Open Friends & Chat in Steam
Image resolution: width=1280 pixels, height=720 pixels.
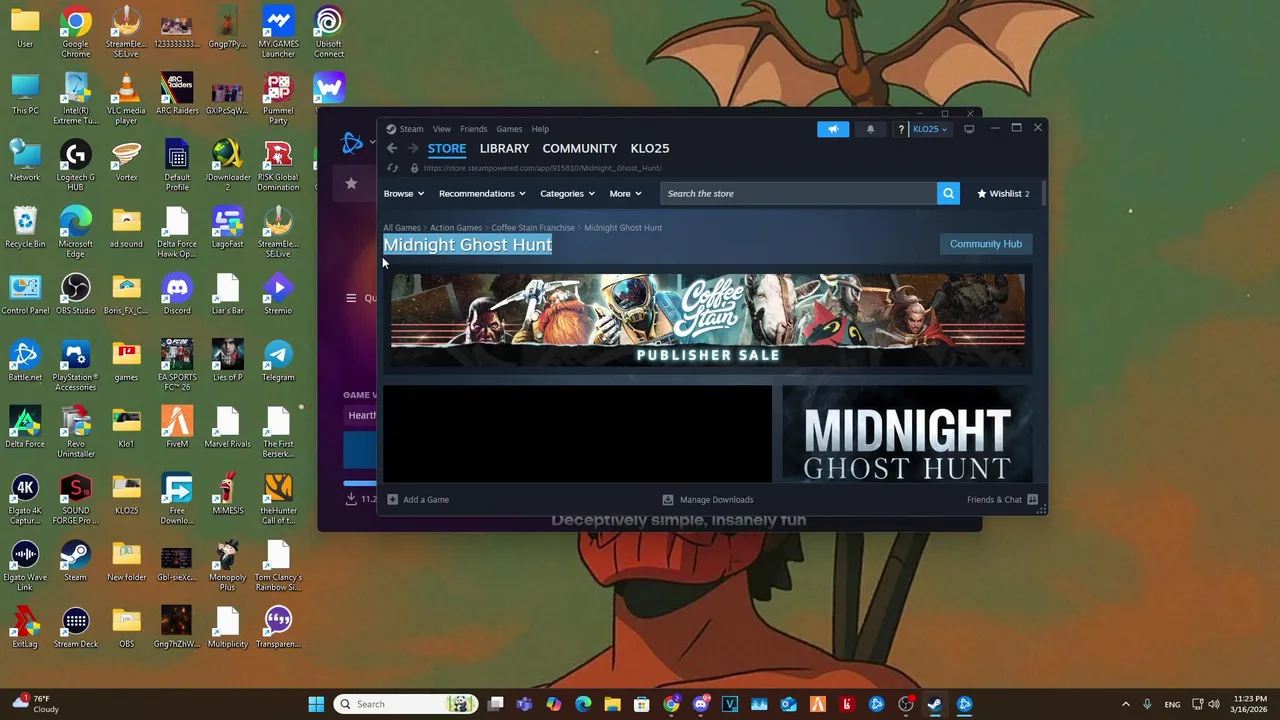[1002, 499]
